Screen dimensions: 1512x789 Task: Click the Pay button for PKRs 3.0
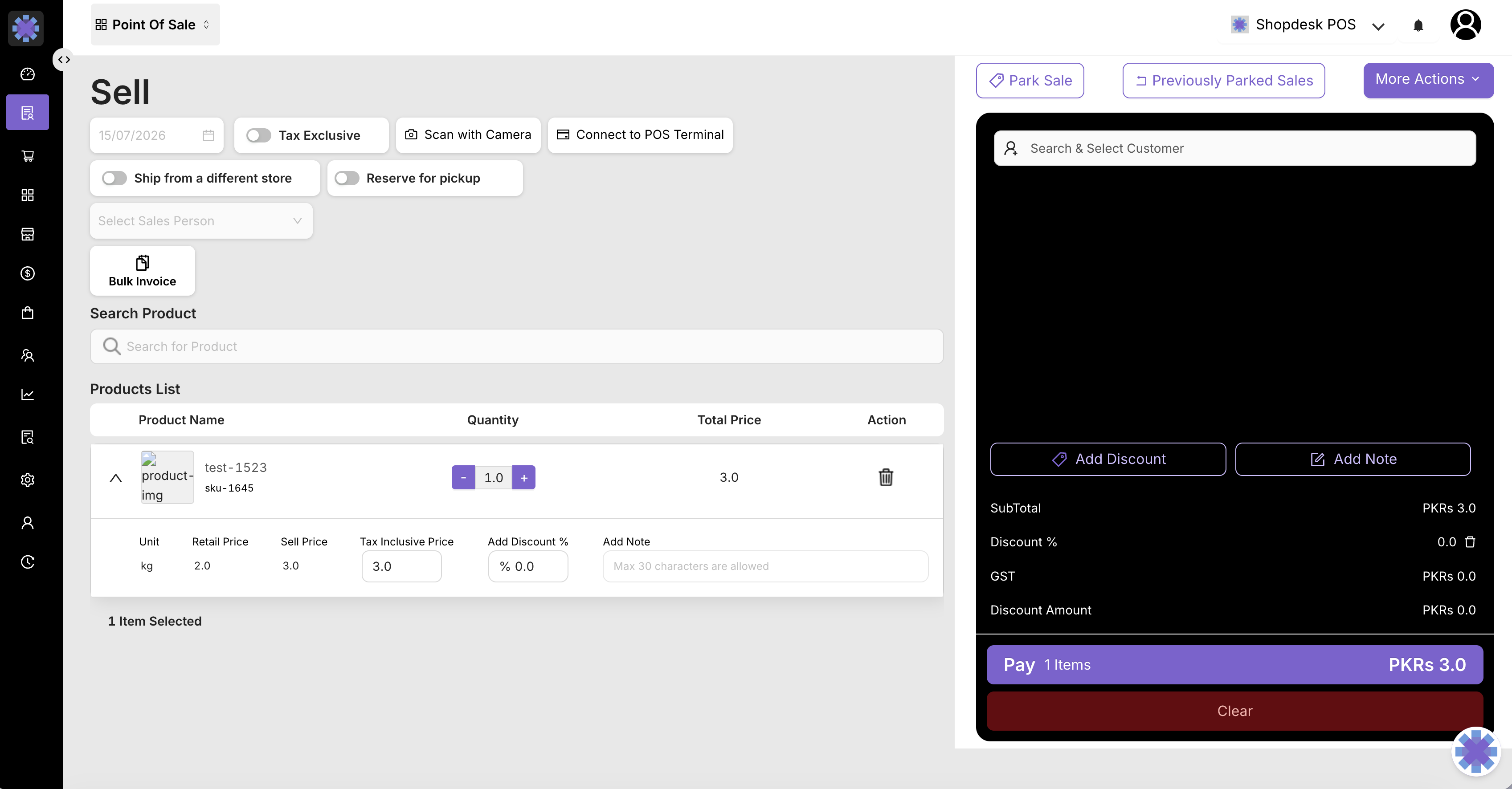point(1234,665)
